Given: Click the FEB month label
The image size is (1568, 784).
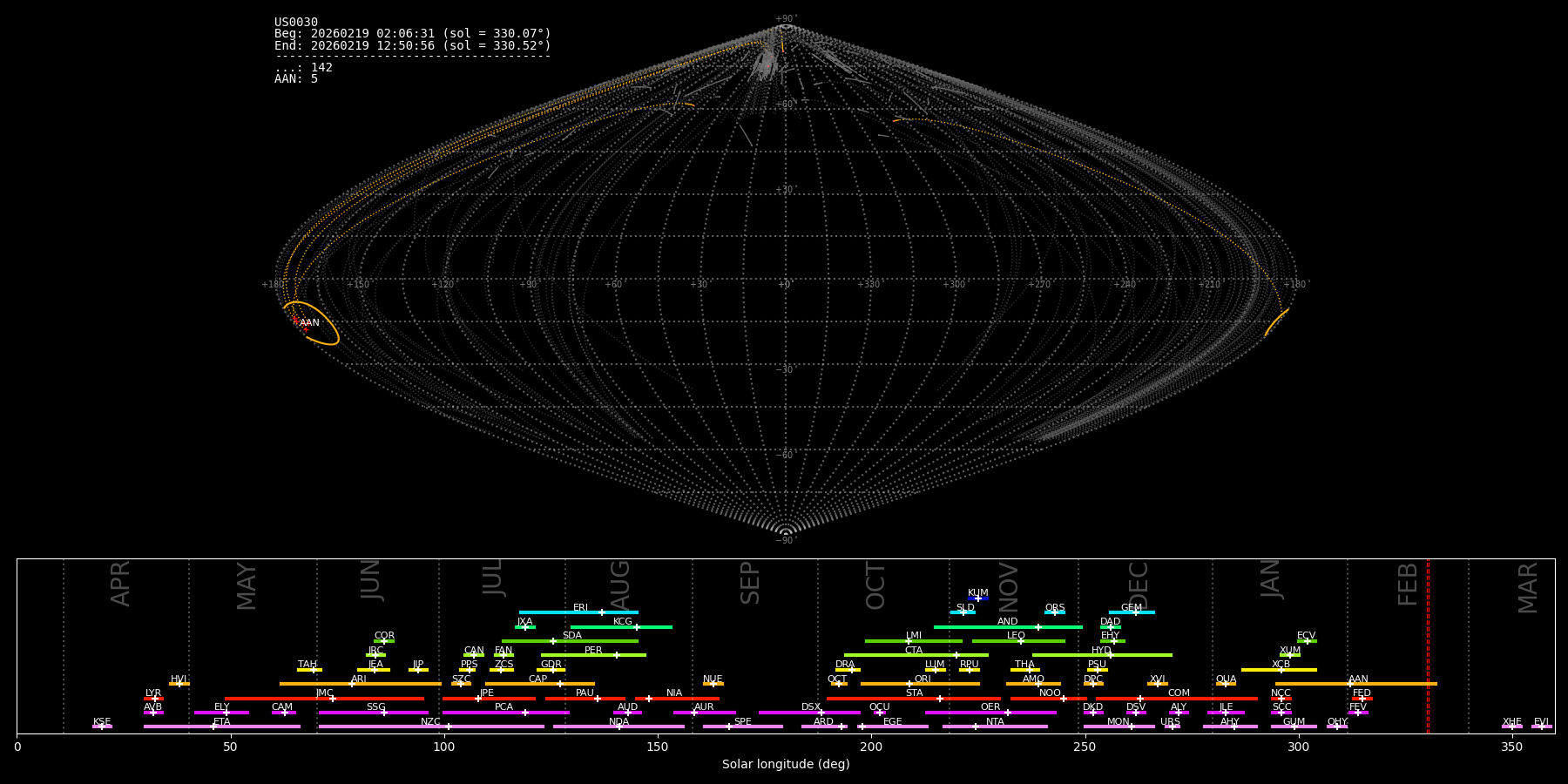Looking at the screenshot, I should [1408, 585].
